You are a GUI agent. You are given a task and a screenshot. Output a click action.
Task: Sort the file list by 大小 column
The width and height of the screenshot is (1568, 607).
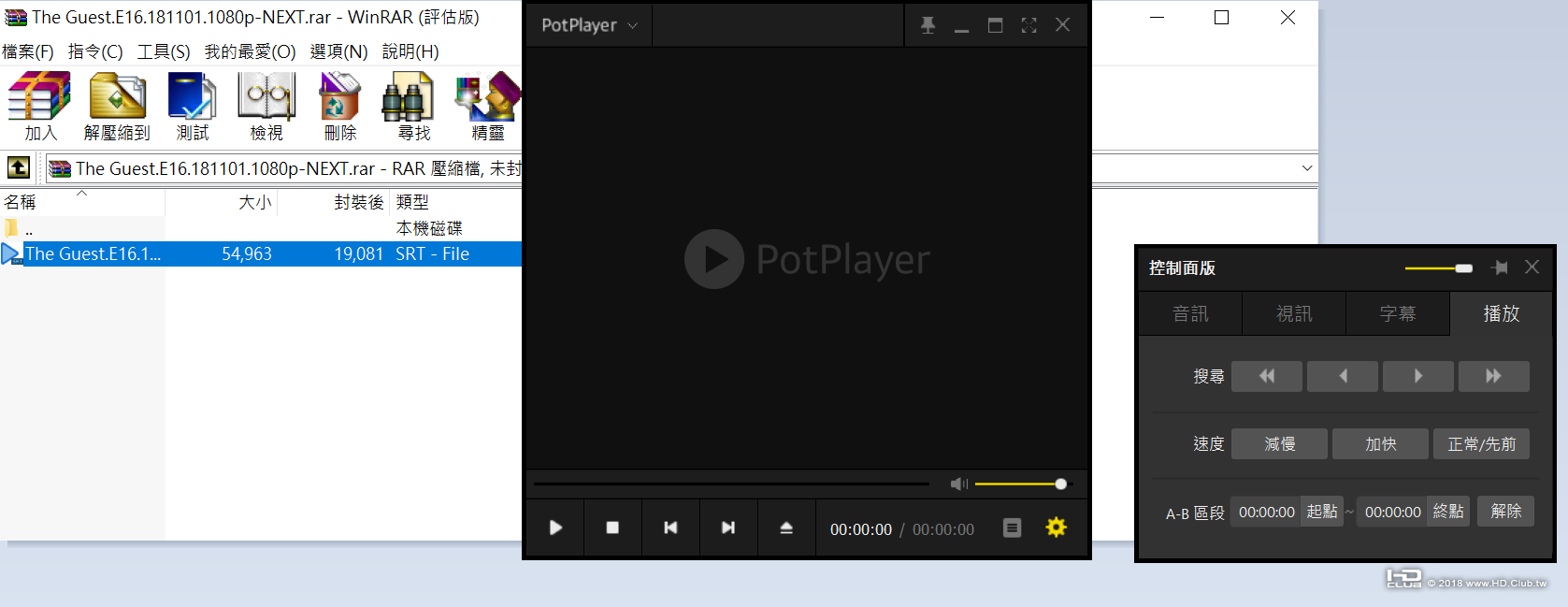[x=222, y=202]
